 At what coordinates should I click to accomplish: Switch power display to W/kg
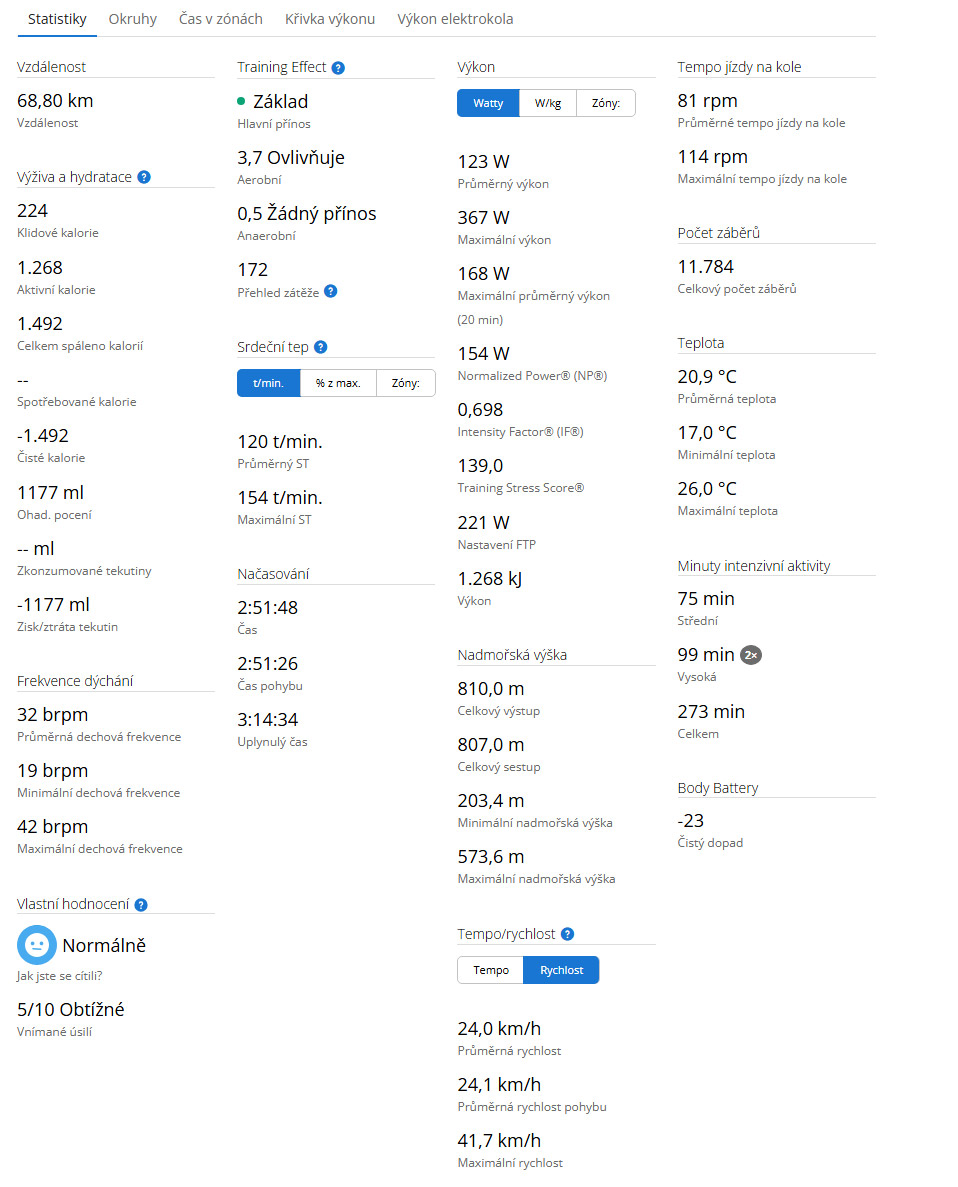[x=548, y=104]
